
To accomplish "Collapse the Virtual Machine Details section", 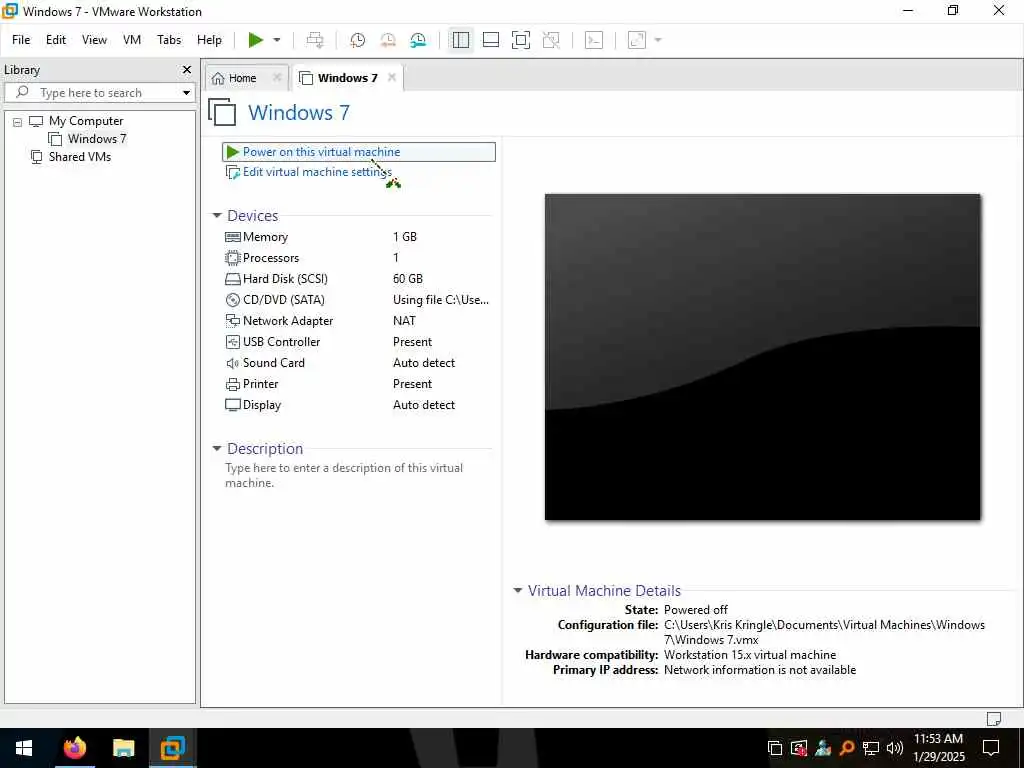I will [x=518, y=590].
